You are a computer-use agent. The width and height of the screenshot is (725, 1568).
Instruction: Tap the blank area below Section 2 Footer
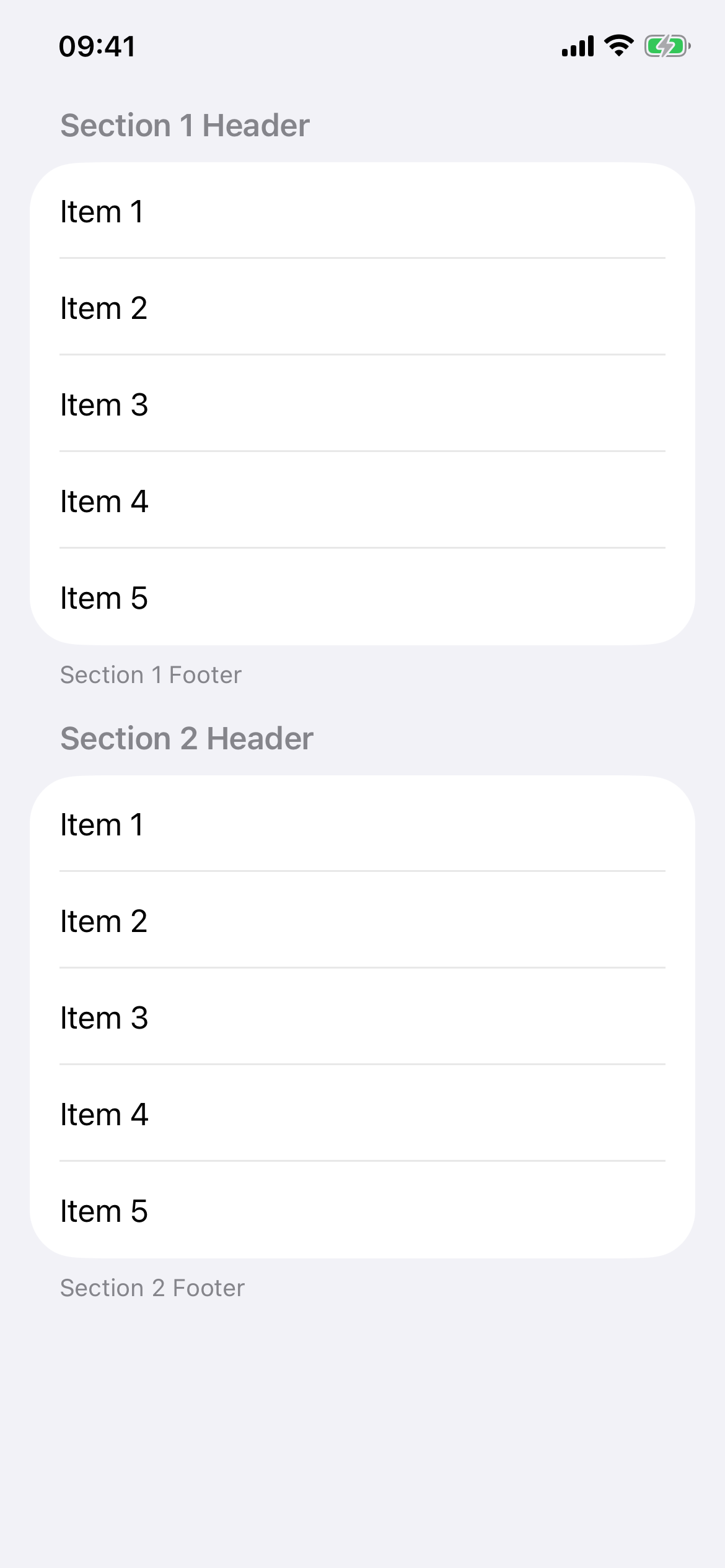(x=362, y=1424)
